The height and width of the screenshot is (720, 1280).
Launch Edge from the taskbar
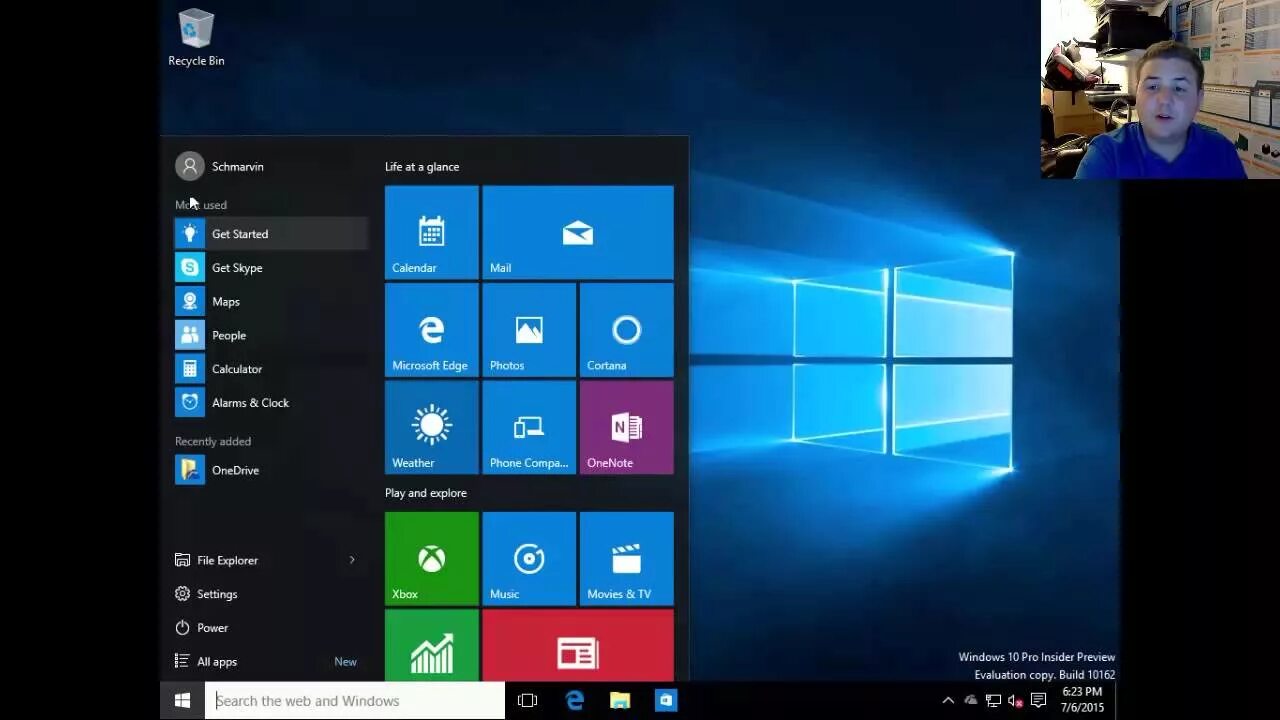[x=574, y=701]
